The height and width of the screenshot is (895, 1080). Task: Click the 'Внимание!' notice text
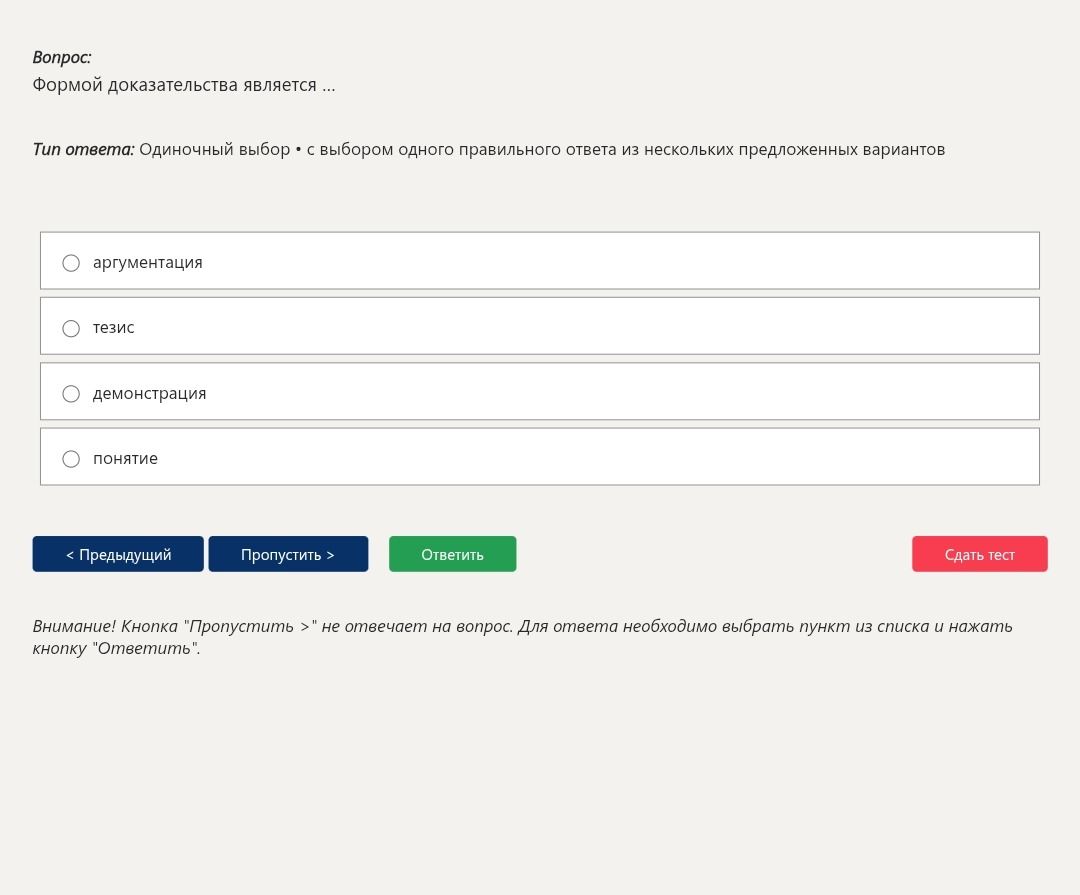[x=74, y=626]
